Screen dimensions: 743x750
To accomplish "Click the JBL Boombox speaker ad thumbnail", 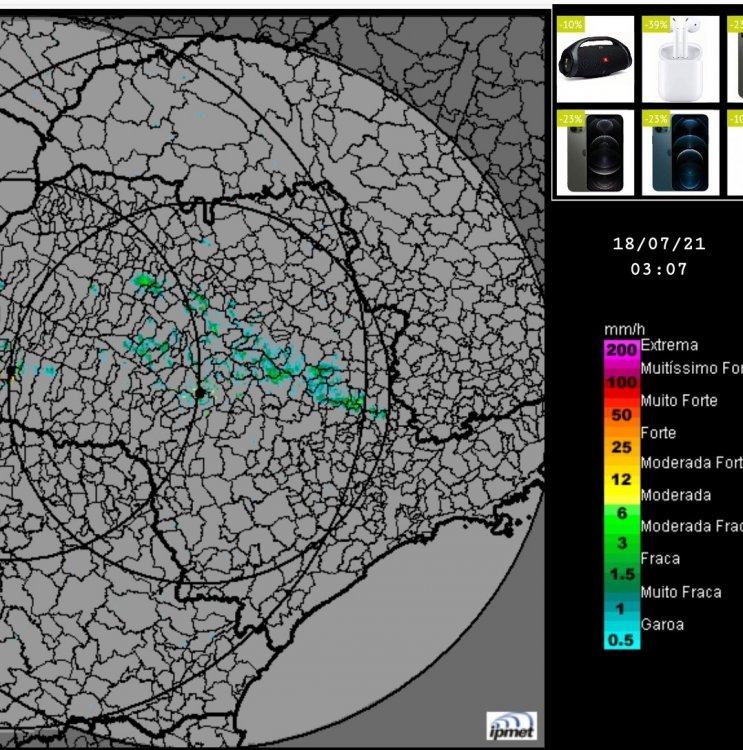I will pos(595,60).
